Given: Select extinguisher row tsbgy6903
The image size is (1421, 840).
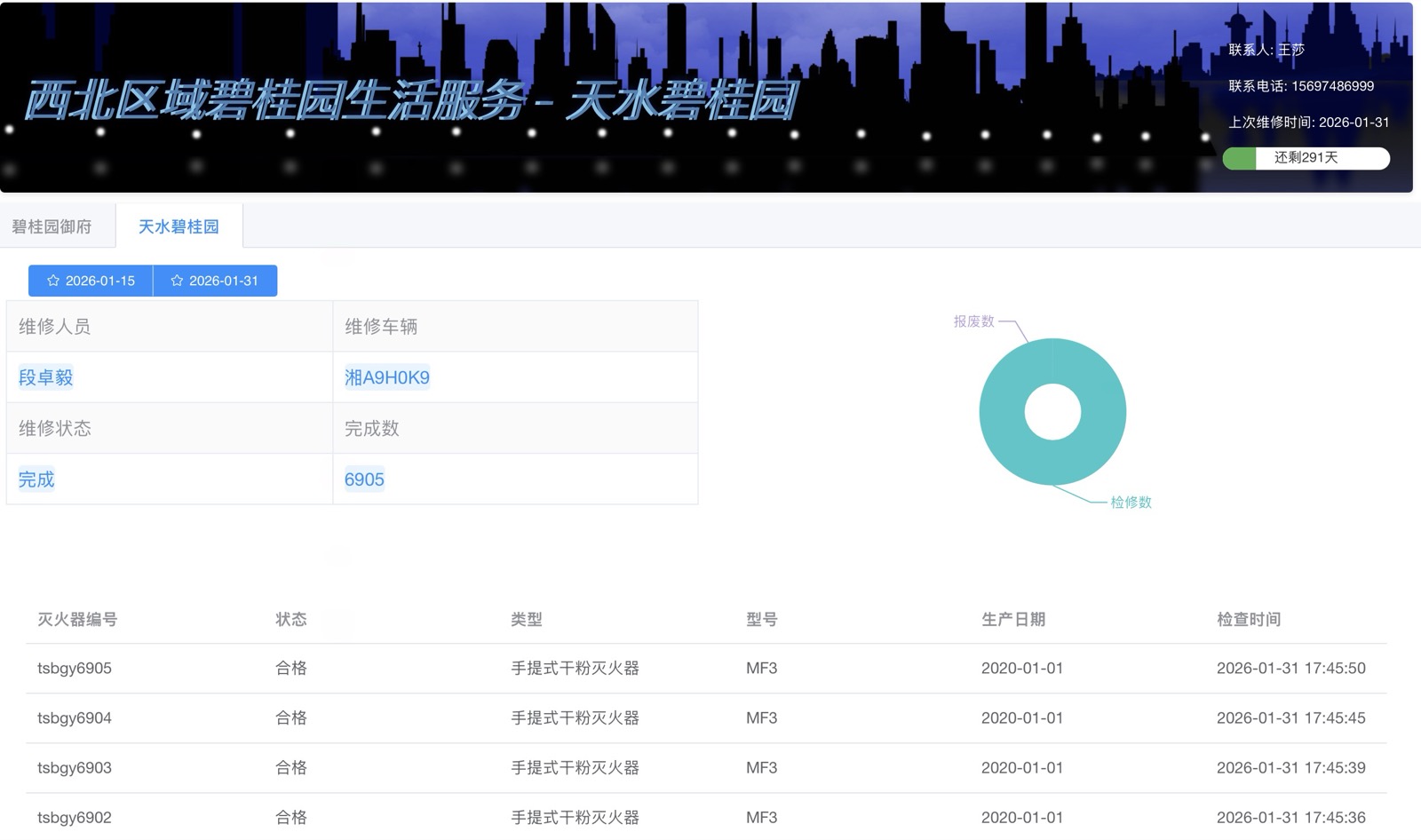Looking at the screenshot, I should 706,768.
